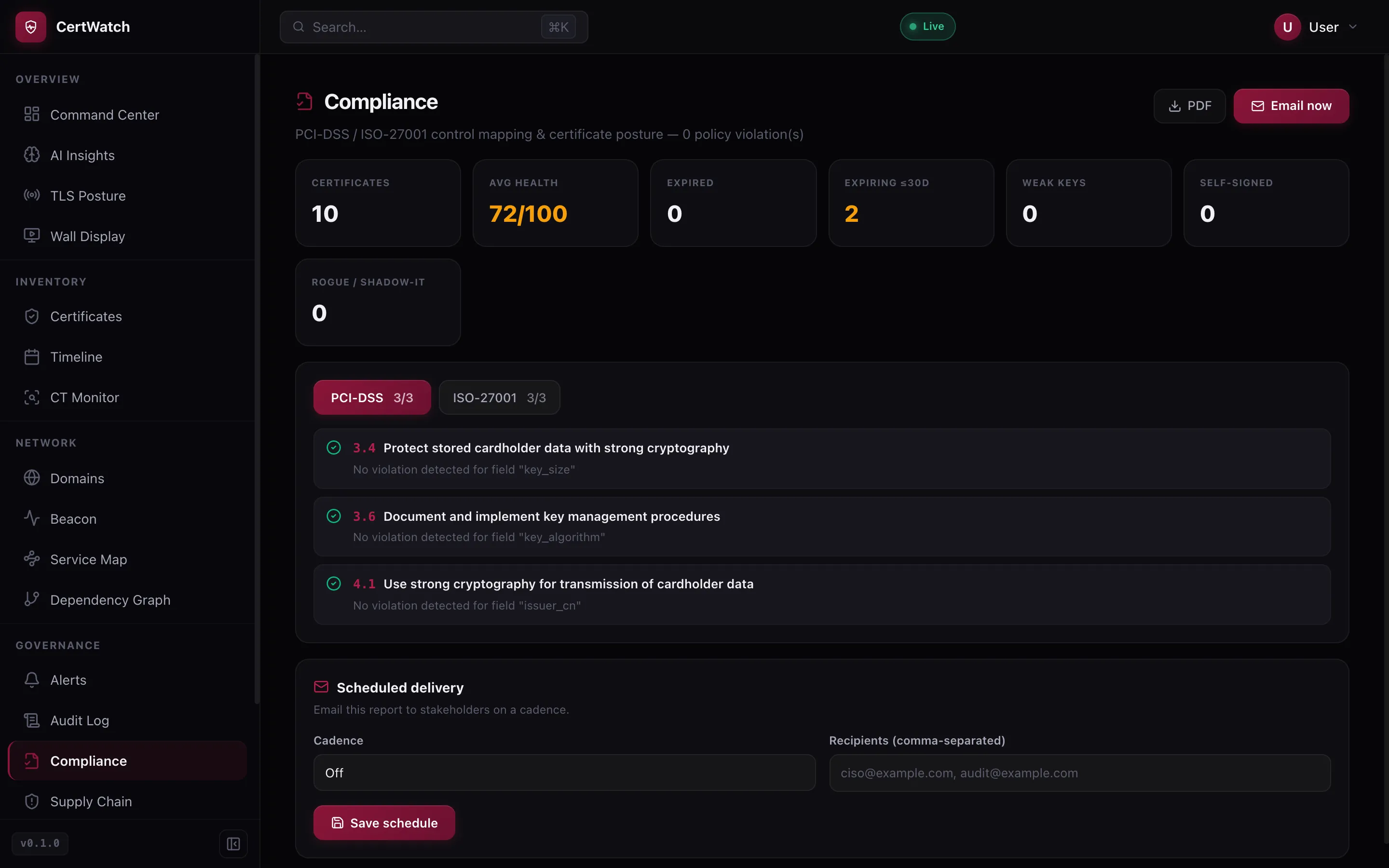
Task: Click the CertWatch shield logo icon
Action: point(31,27)
